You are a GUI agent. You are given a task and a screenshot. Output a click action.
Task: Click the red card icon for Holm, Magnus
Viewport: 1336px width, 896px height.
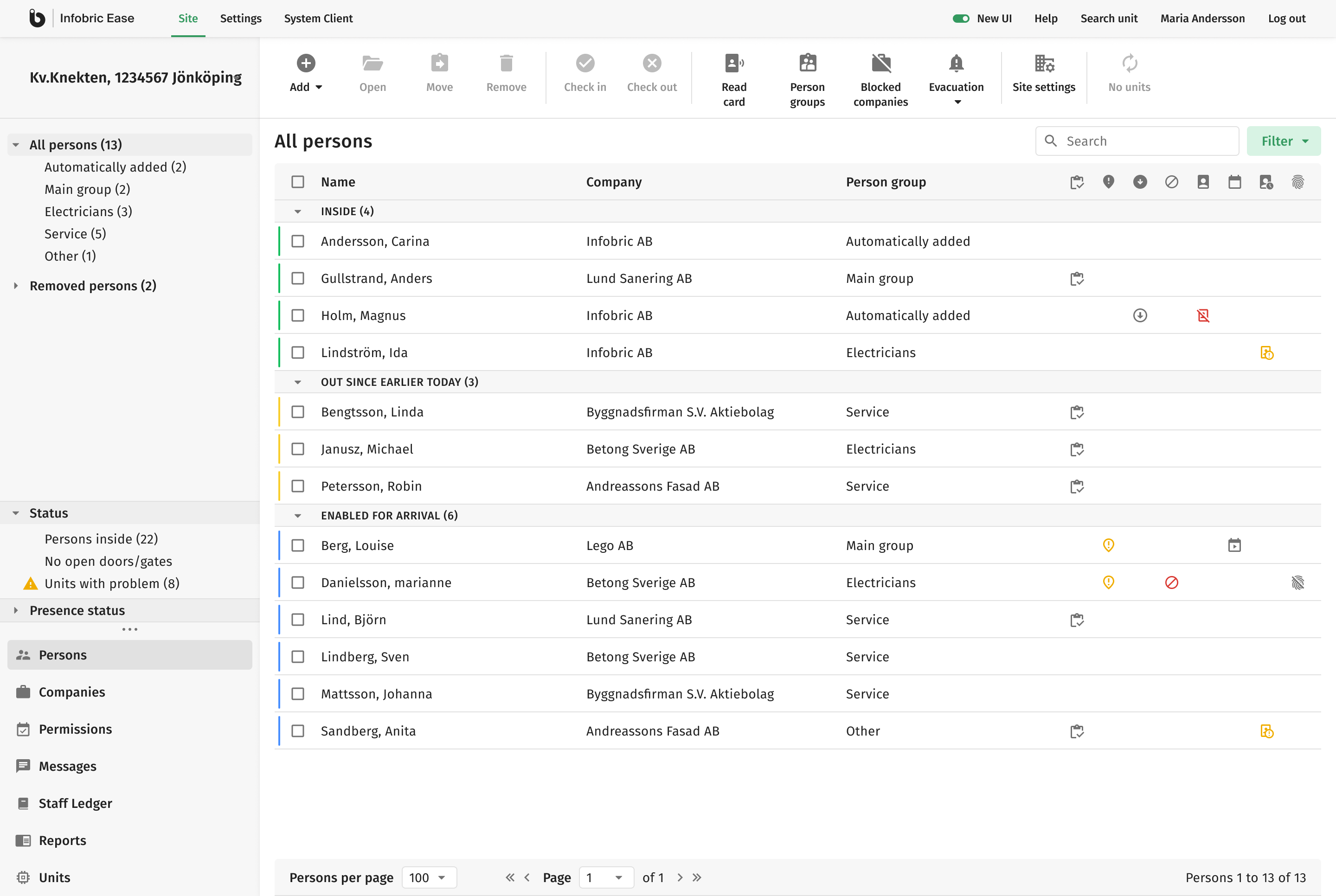1203,315
